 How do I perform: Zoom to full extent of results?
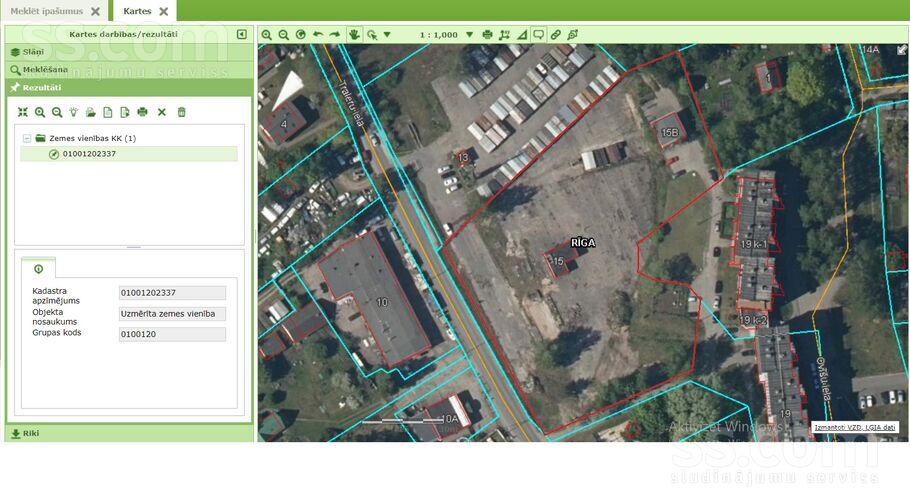pos(23,112)
